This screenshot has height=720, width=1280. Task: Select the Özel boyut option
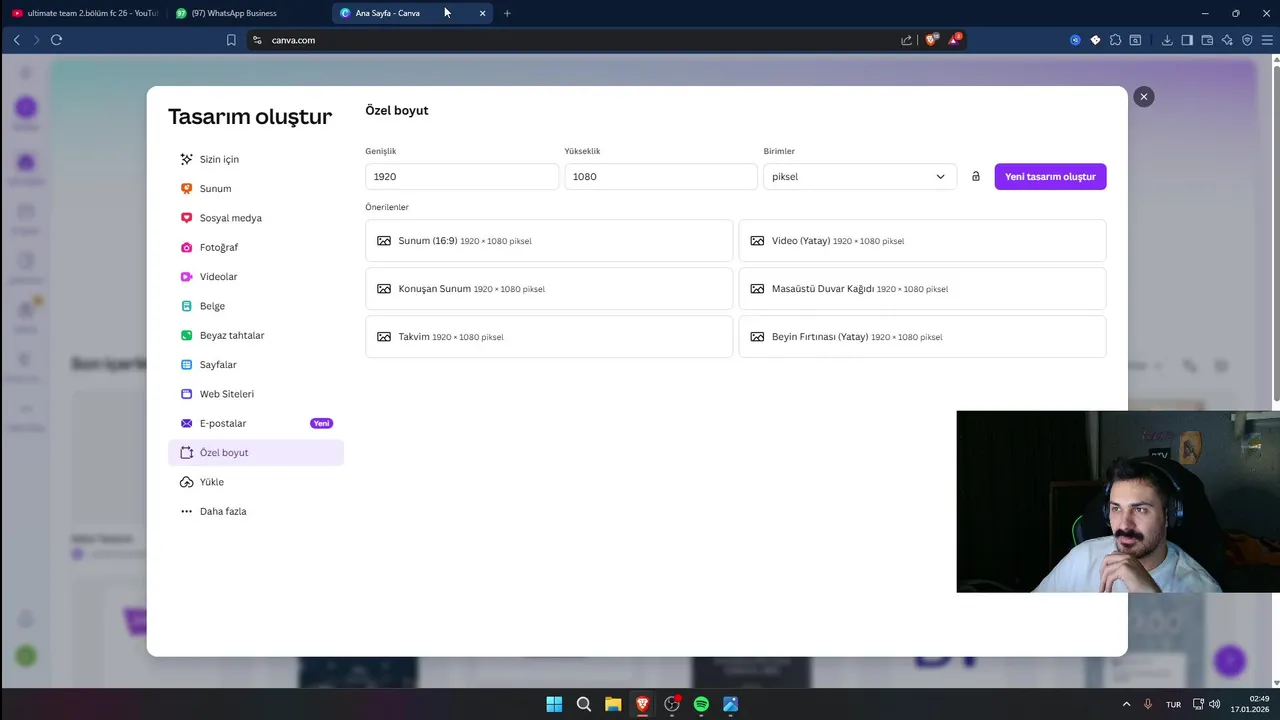pos(256,453)
